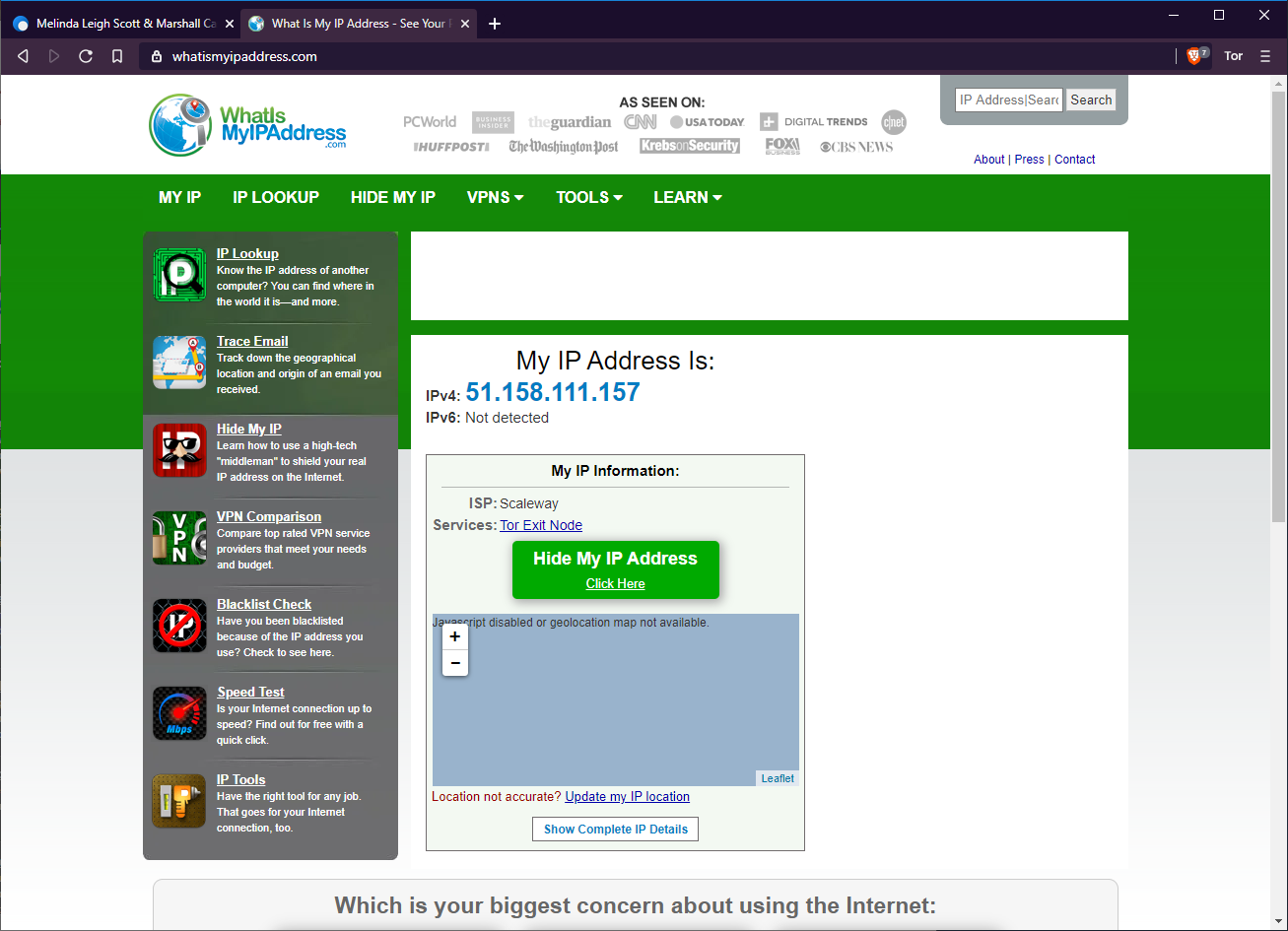1288x931 pixels.
Task: Open the MY IP nav item
Action: pos(179,197)
